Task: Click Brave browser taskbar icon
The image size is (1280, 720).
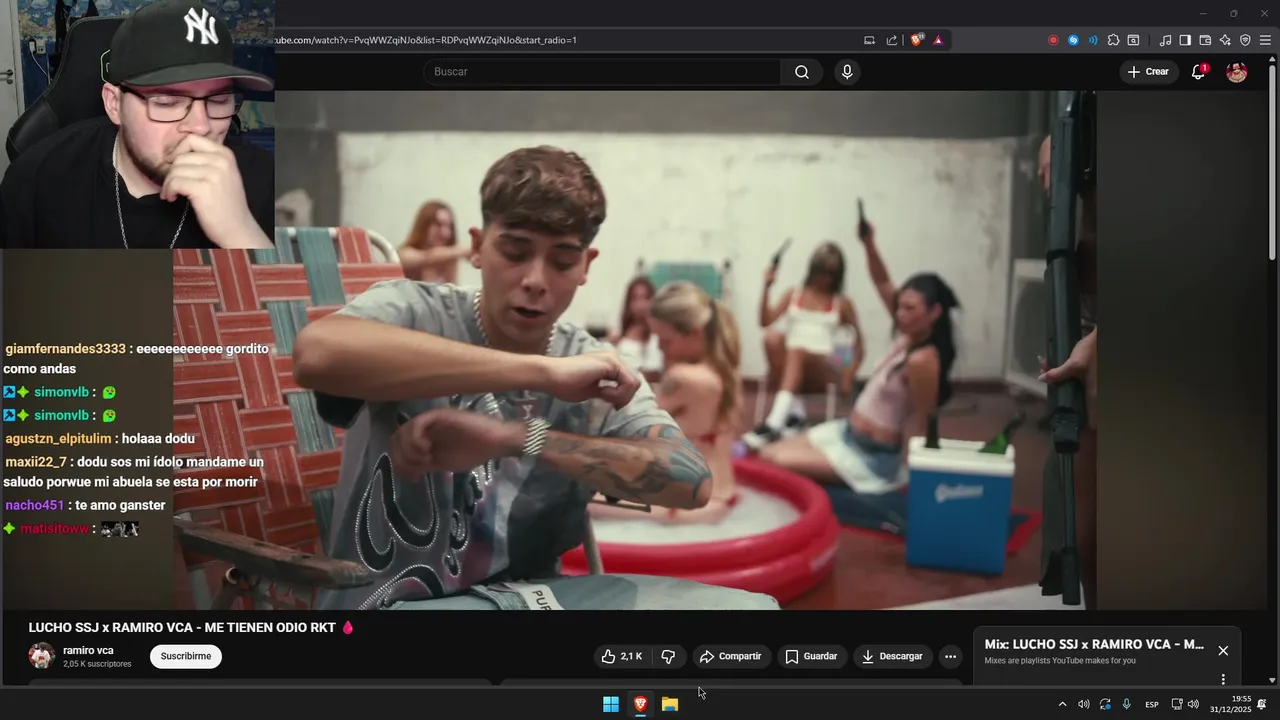Action: (x=640, y=704)
